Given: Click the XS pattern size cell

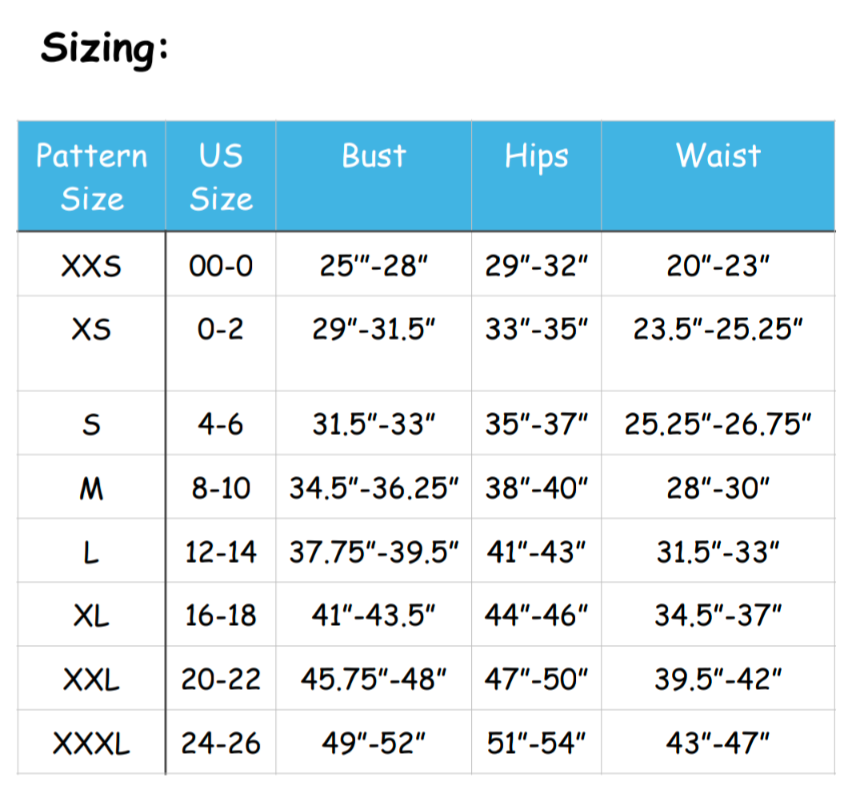Looking at the screenshot, I should coord(91,329).
